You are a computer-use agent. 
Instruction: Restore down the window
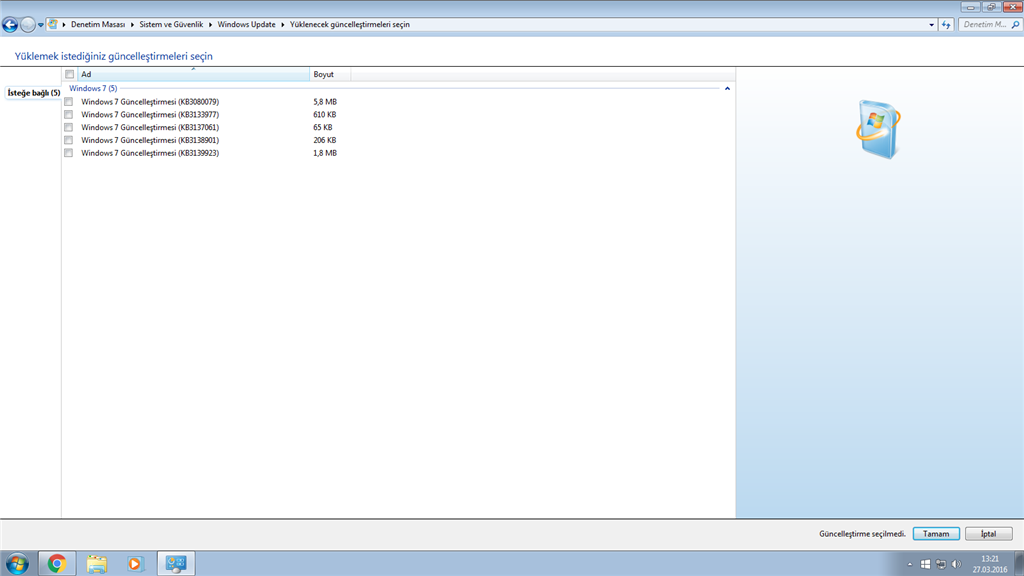coord(991,7)
